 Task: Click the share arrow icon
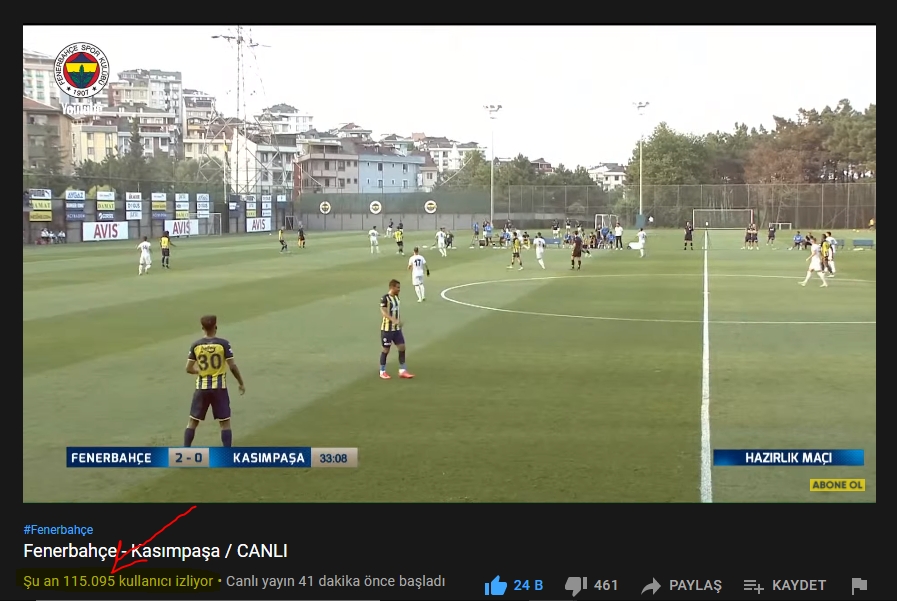tap(651, 586)
